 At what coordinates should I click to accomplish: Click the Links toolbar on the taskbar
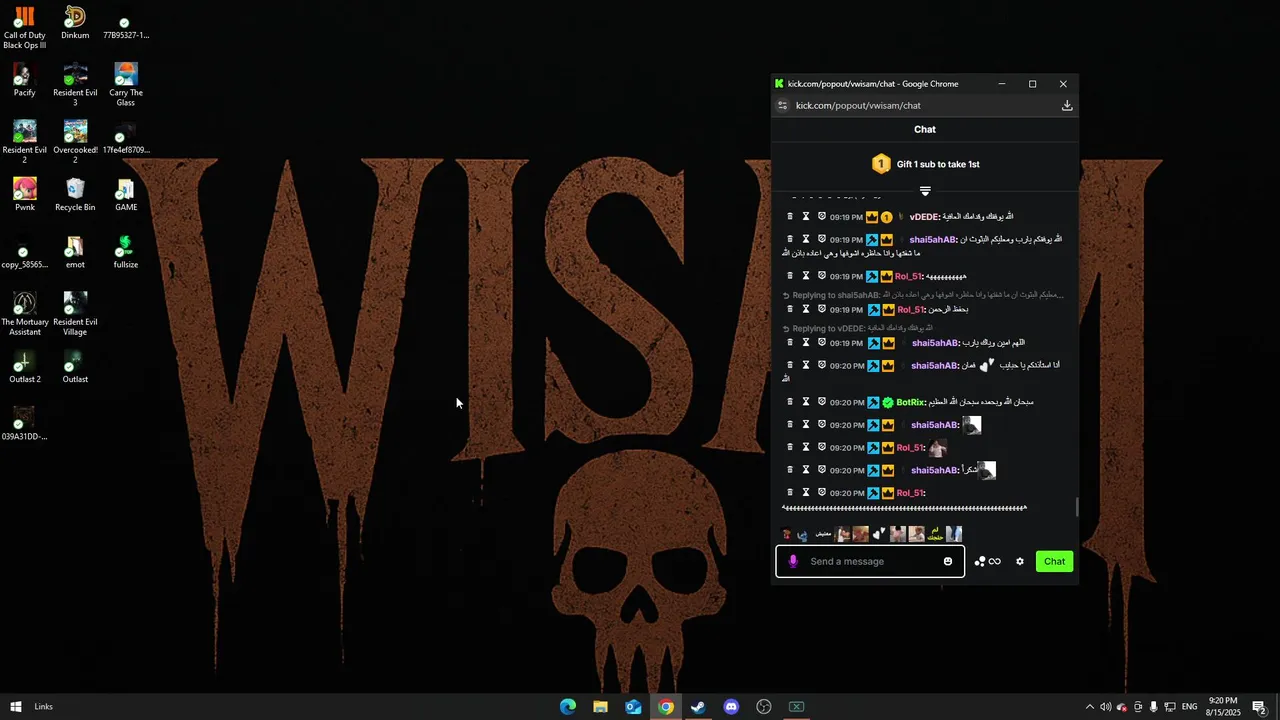click(43, 707)
